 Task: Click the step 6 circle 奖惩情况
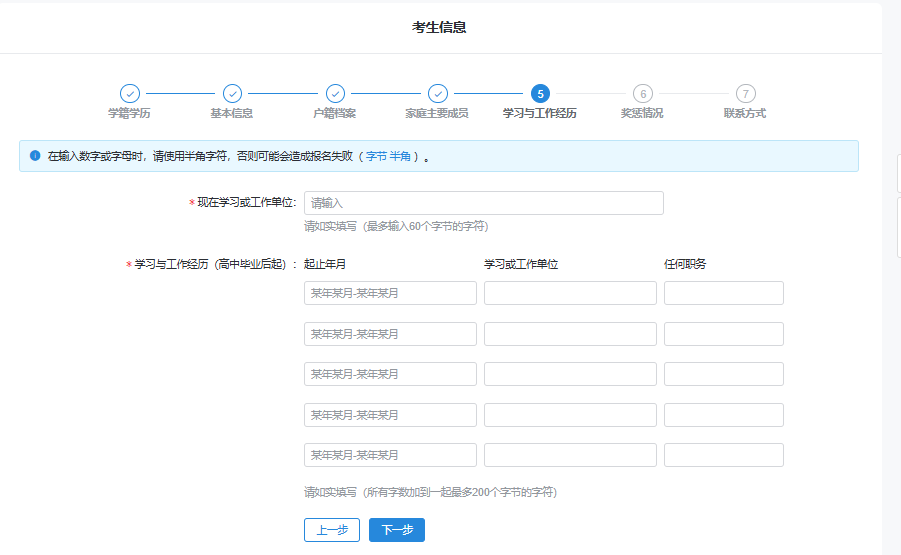coord(643,93)
